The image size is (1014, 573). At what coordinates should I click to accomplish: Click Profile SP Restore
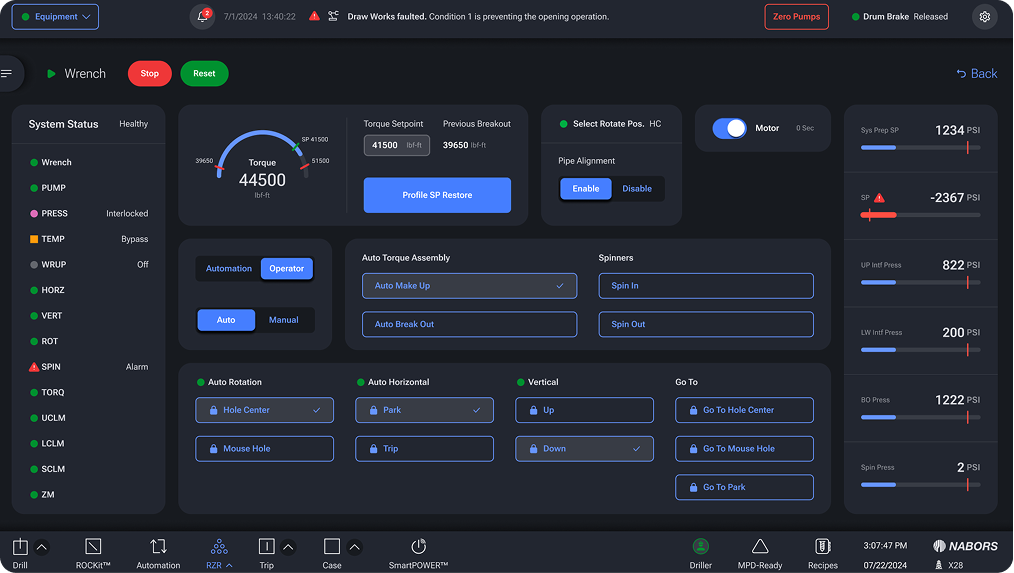437,195
